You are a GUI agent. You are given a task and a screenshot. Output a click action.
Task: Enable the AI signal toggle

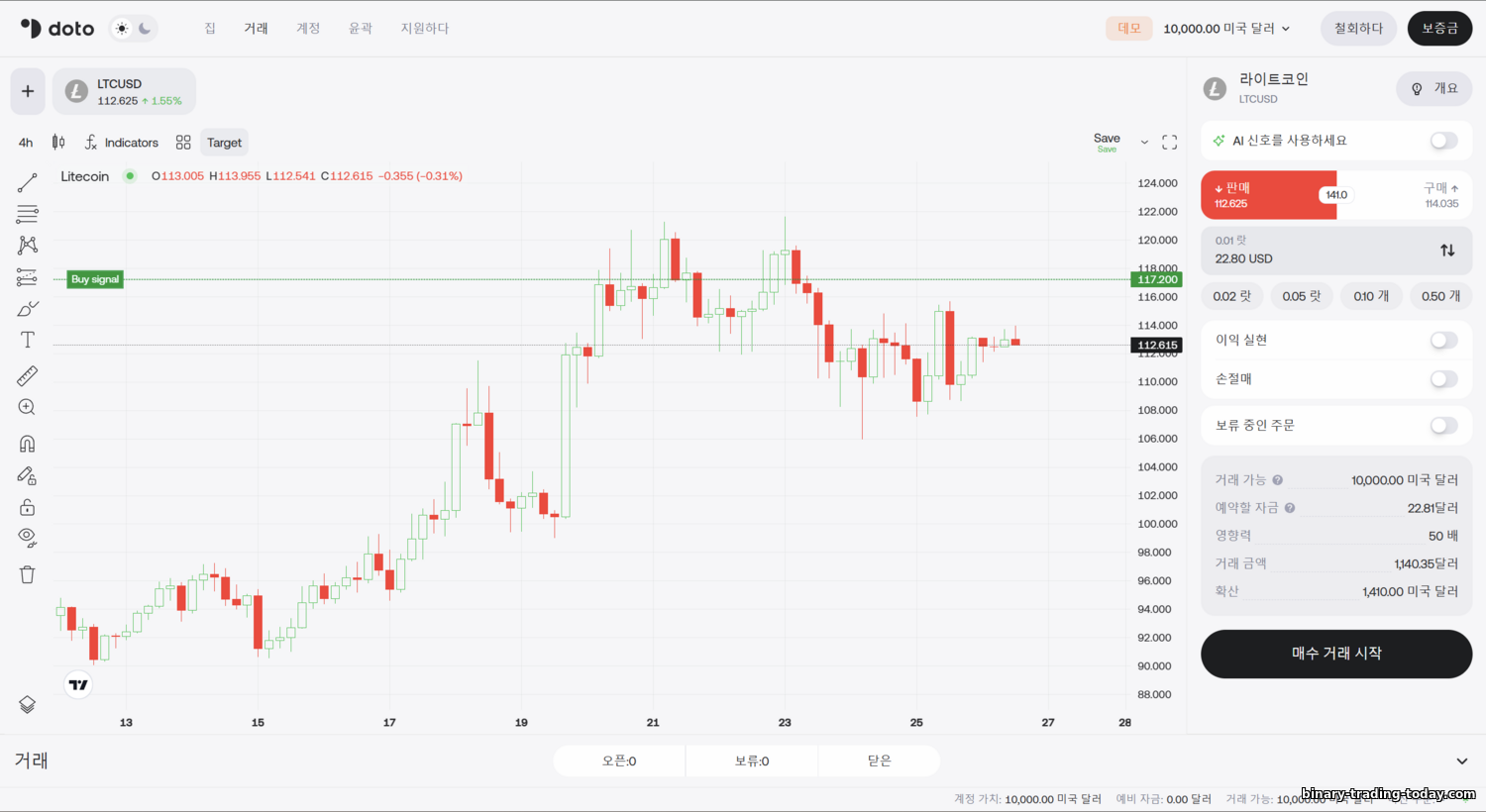pyautogui.click(x=1443, y=141)
